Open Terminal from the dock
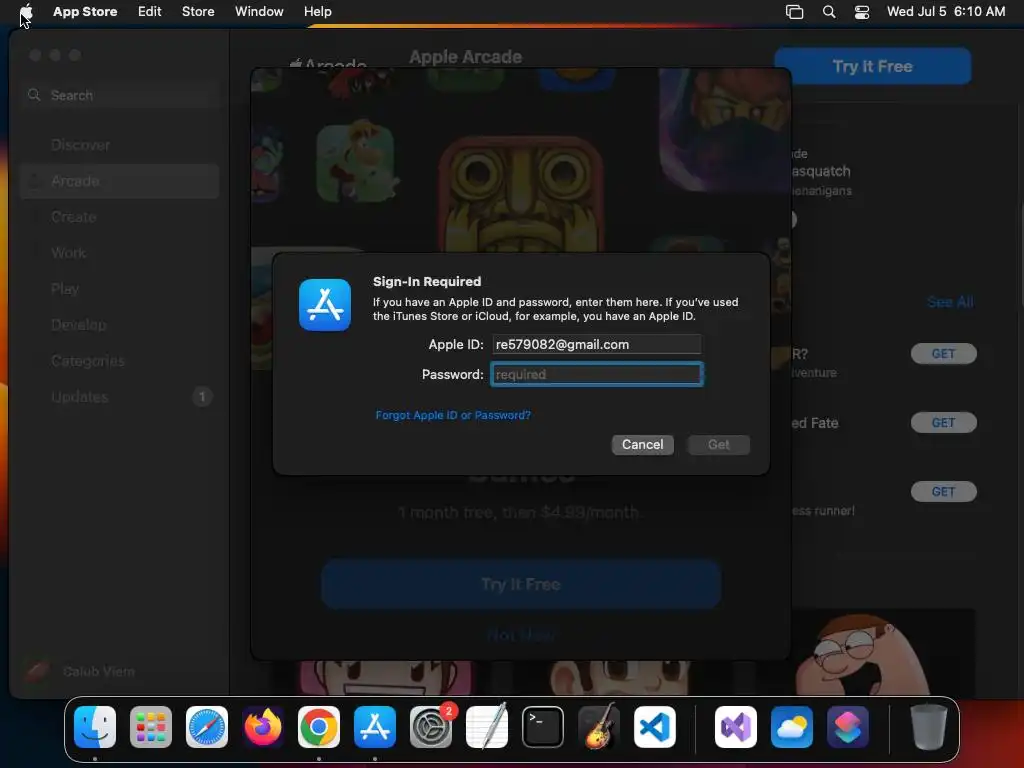 pyautogui.click(x=543, y=727)
